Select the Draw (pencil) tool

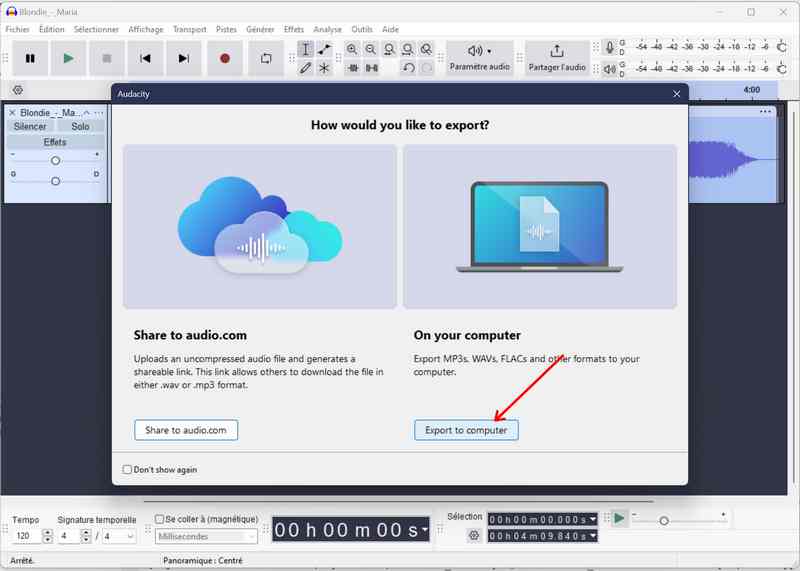click(306, 68)
